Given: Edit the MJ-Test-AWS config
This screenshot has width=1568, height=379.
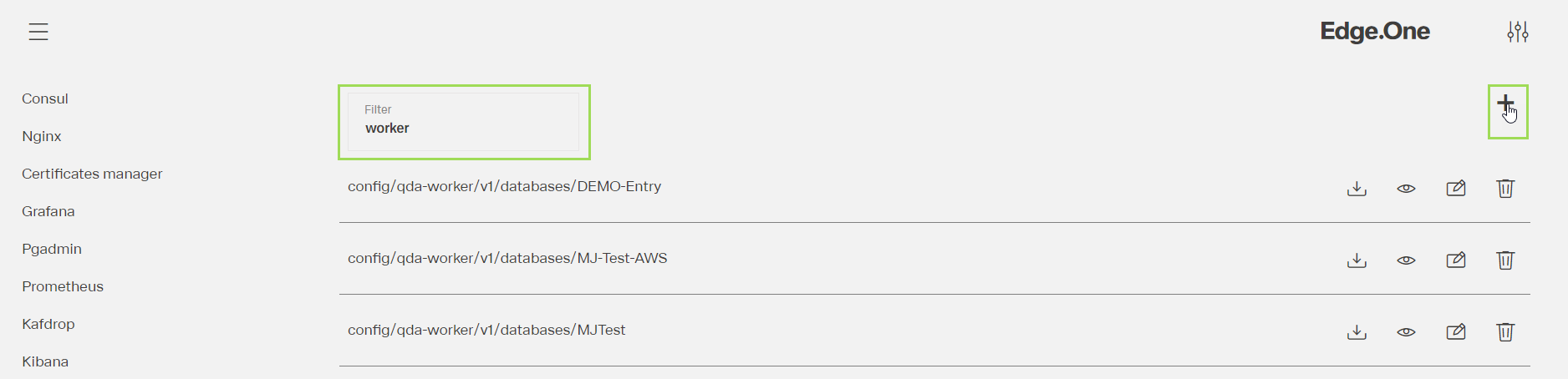Looking at the screenshot, I should 1456,260.
